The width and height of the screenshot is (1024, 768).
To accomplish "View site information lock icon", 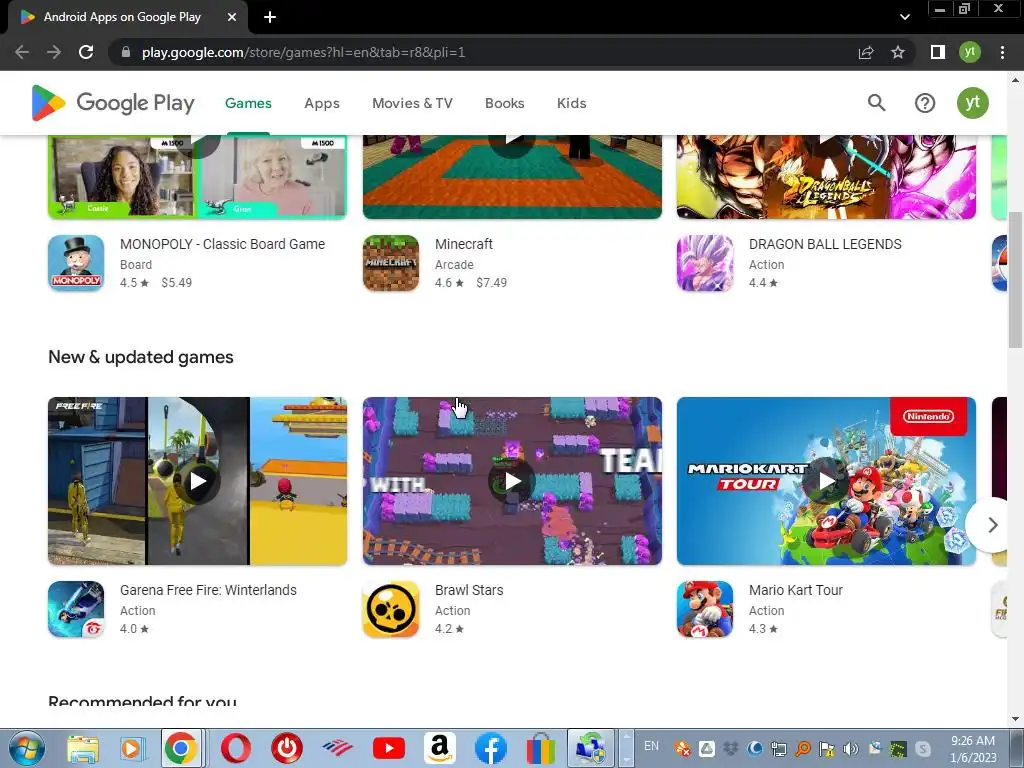I will [x=126, y=52].
